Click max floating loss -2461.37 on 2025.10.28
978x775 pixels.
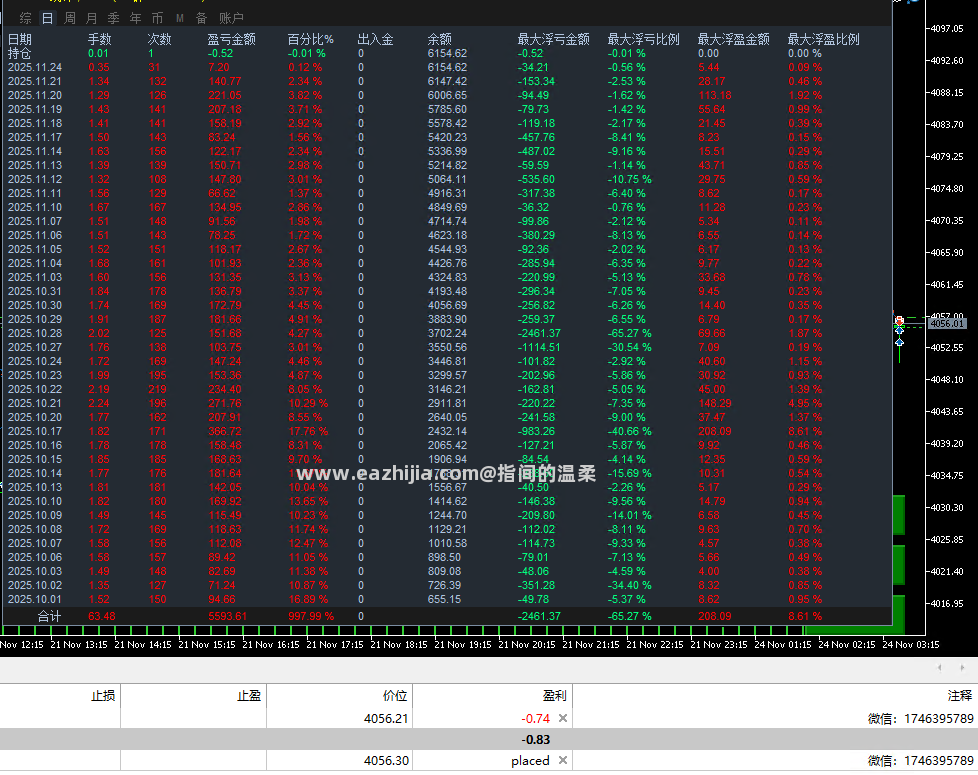[539, 334]
